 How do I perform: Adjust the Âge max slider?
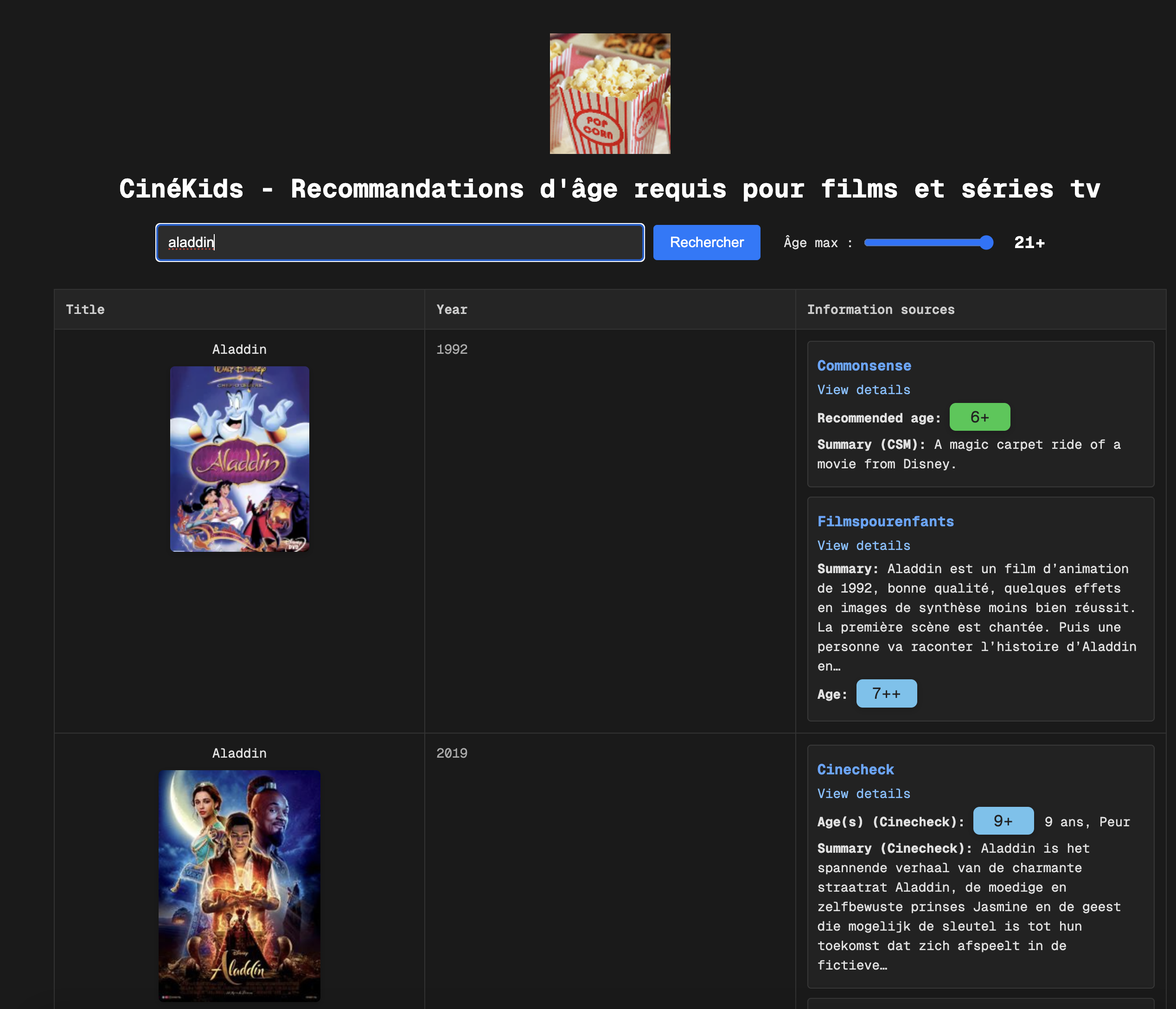[928, 243]
